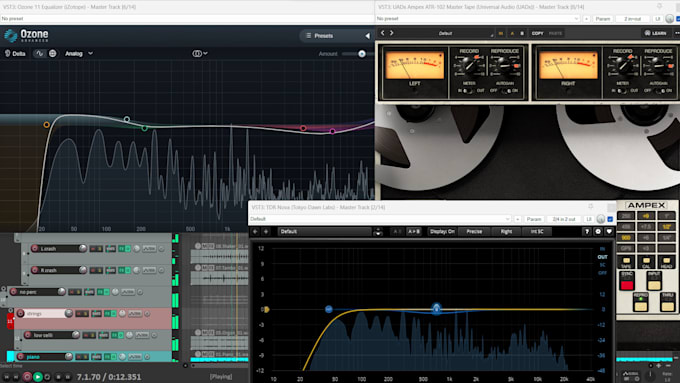Viewport: 680px width, 383px height.
Task: Click the transport Pause button
Action: click(x=68, y=377)
